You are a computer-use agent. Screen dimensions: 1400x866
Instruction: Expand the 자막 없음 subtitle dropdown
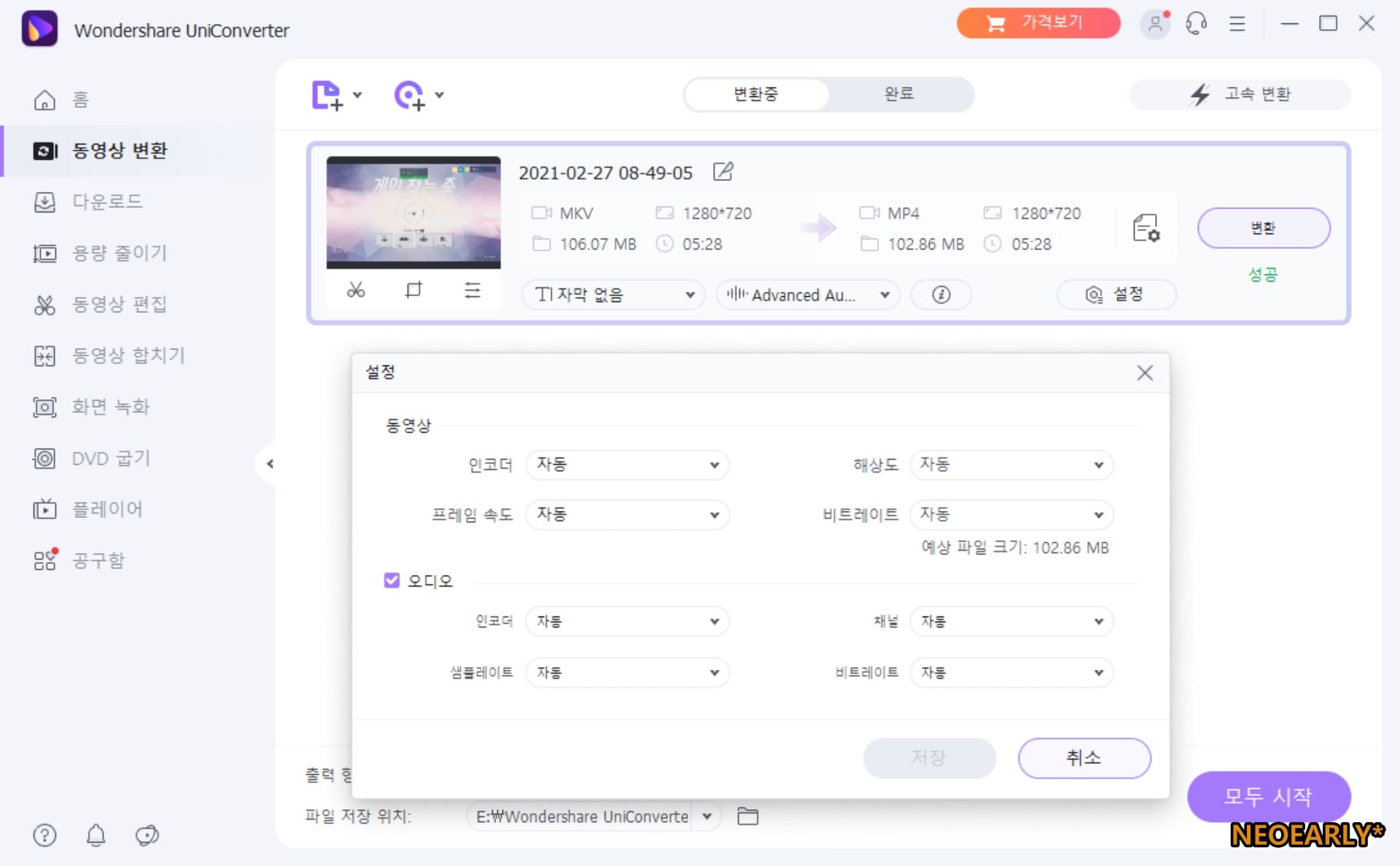pos(613,295)
